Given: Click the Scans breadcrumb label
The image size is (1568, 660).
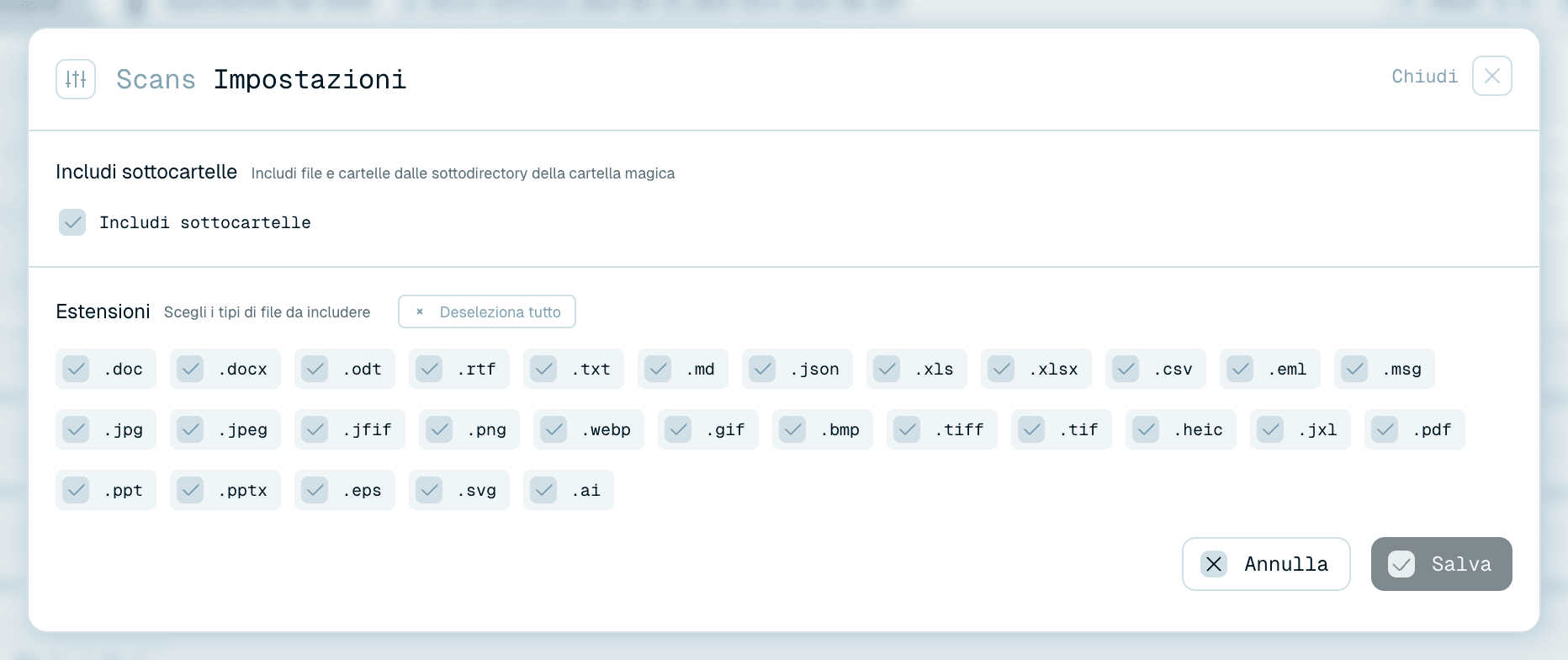Looking at the screenshot, I should pos(156,79).
